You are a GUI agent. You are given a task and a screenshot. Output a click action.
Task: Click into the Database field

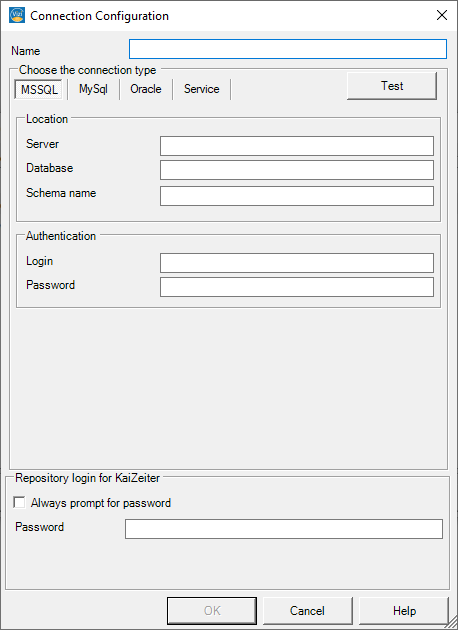(297, 170)
